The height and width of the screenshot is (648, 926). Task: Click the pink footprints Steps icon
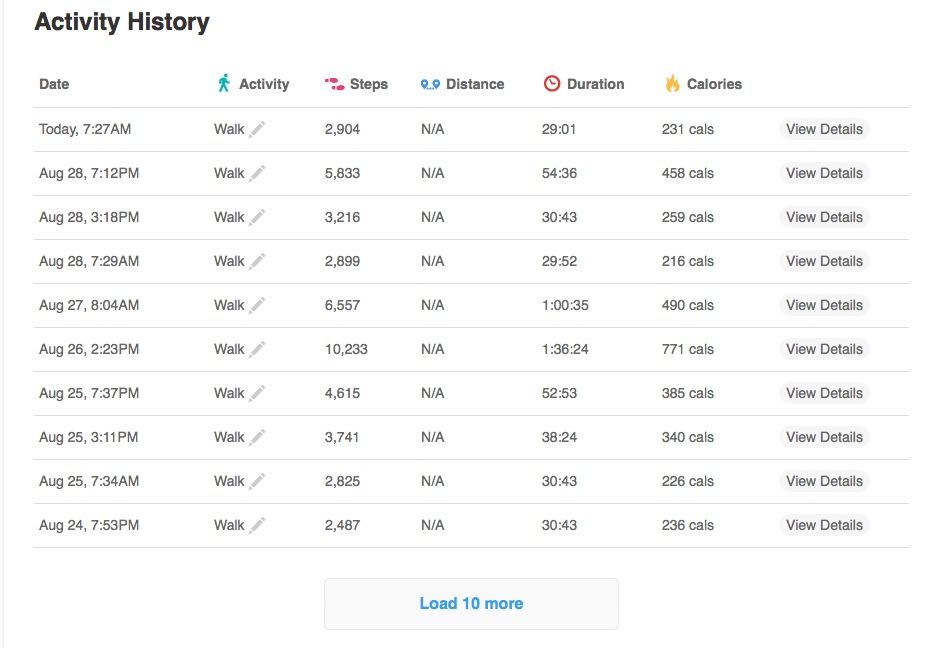tap(334, 84)
